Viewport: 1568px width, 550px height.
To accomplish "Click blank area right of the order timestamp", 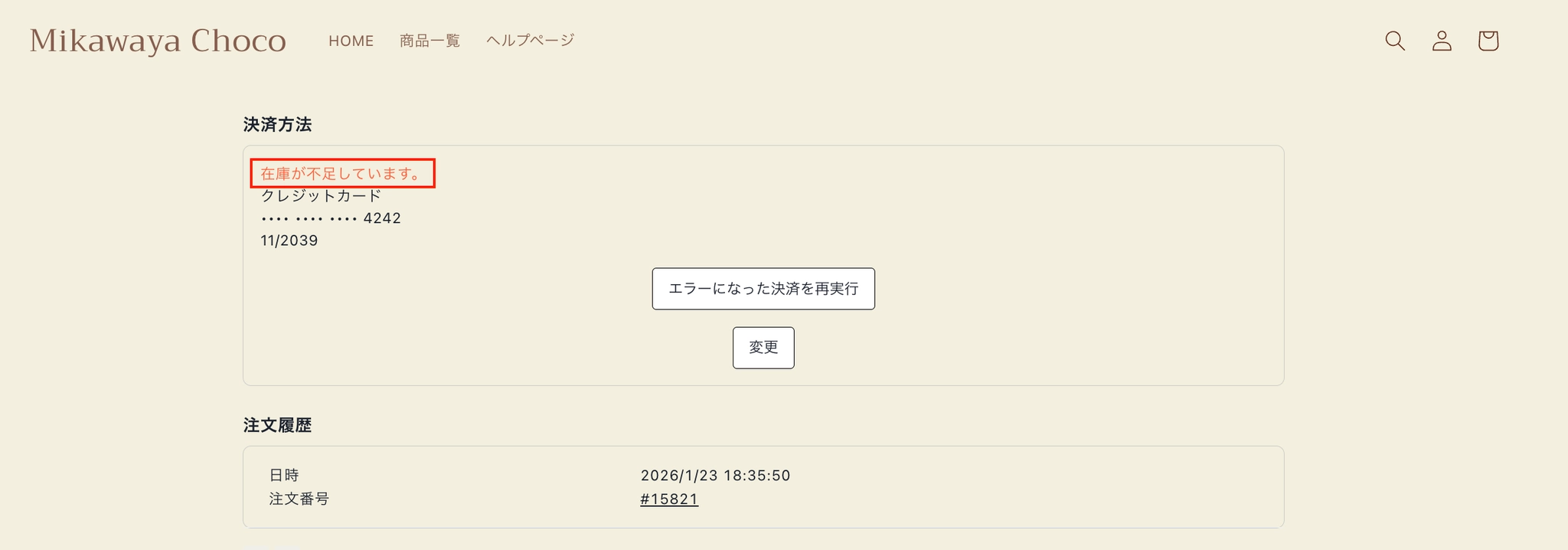I will (x=1034, y=476).
